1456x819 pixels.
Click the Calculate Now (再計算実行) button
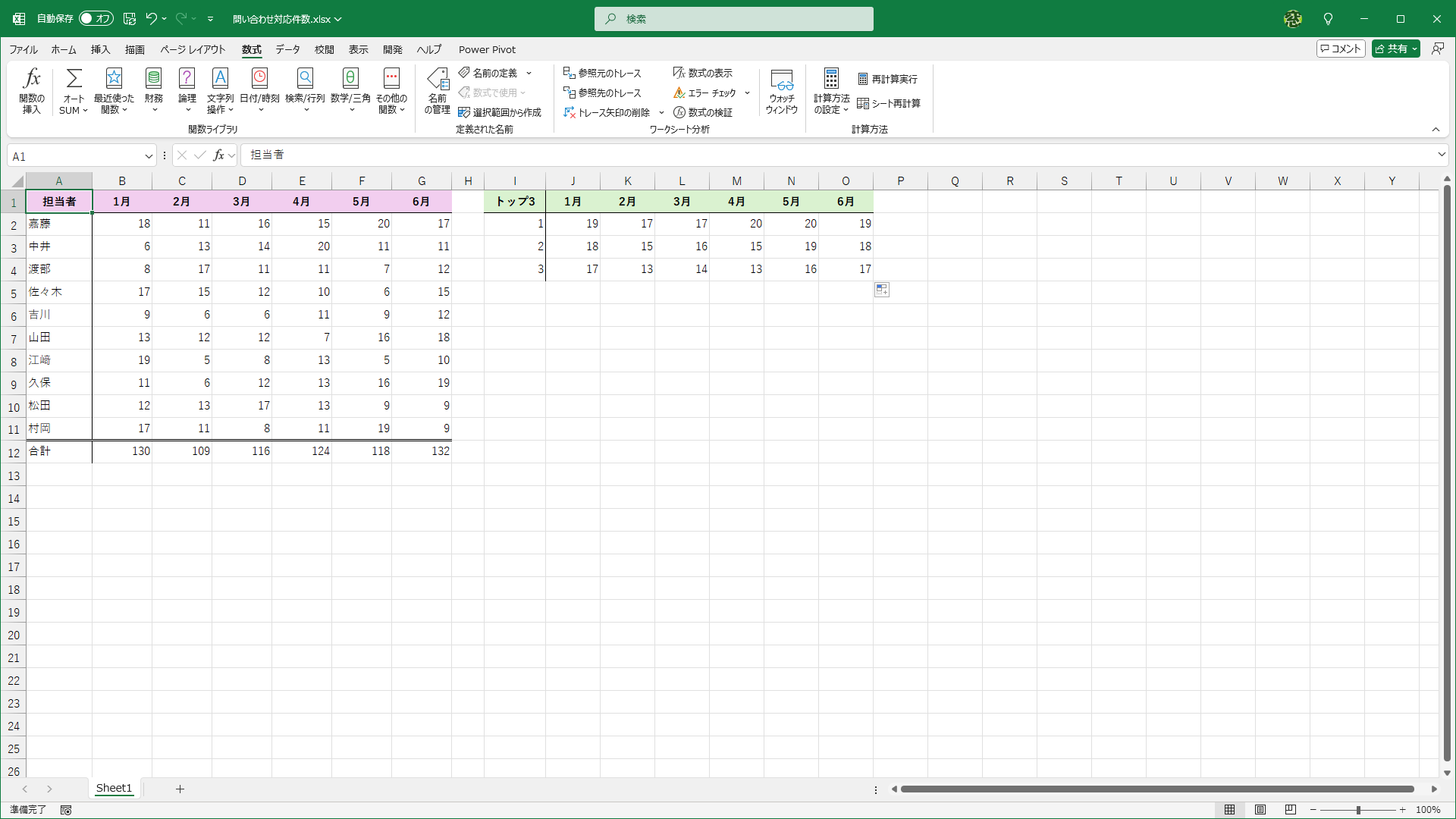coord(887,79)
